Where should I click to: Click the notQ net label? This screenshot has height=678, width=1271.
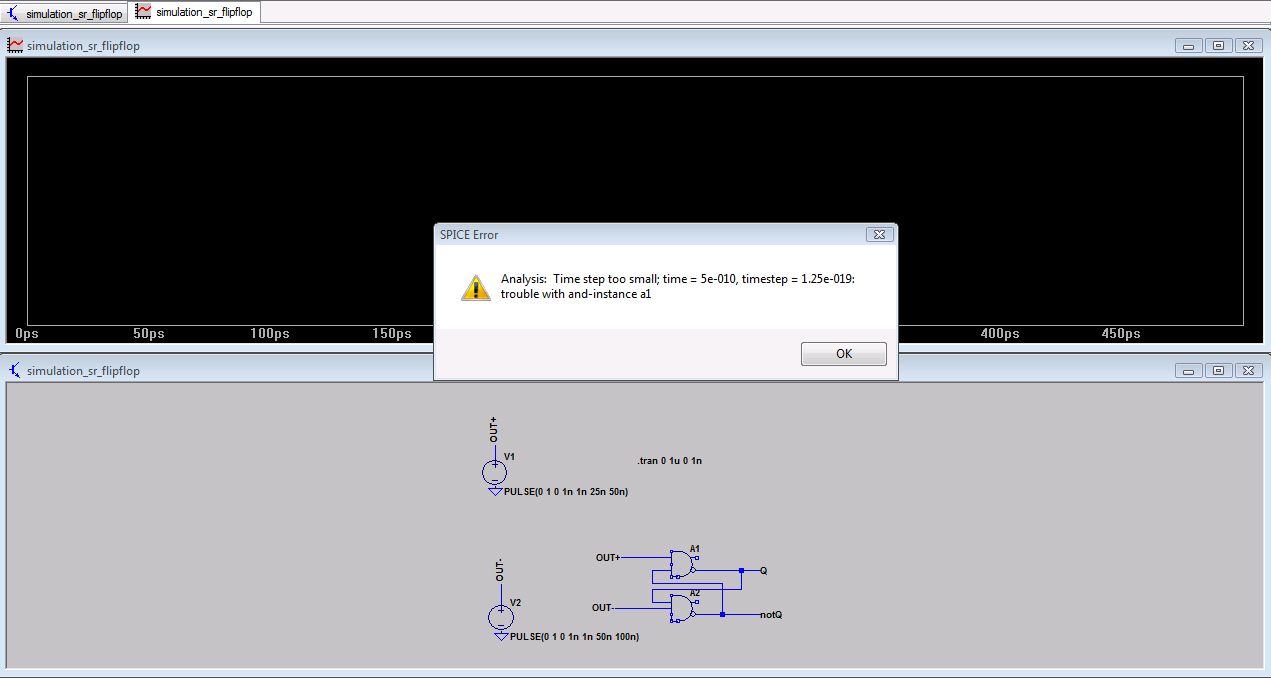[x=771, y=614]
